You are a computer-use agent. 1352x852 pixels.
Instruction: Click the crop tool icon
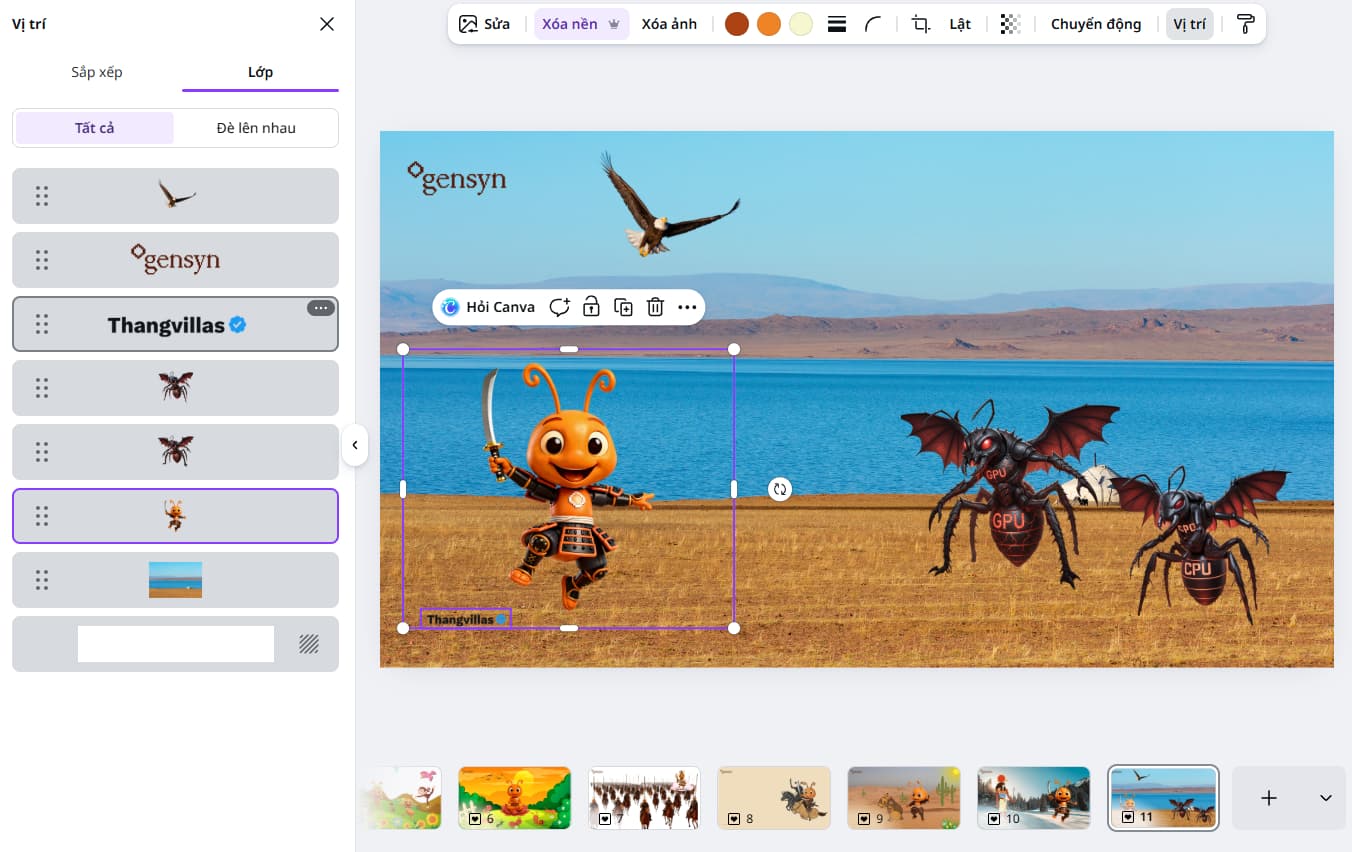tap(920, 24)
